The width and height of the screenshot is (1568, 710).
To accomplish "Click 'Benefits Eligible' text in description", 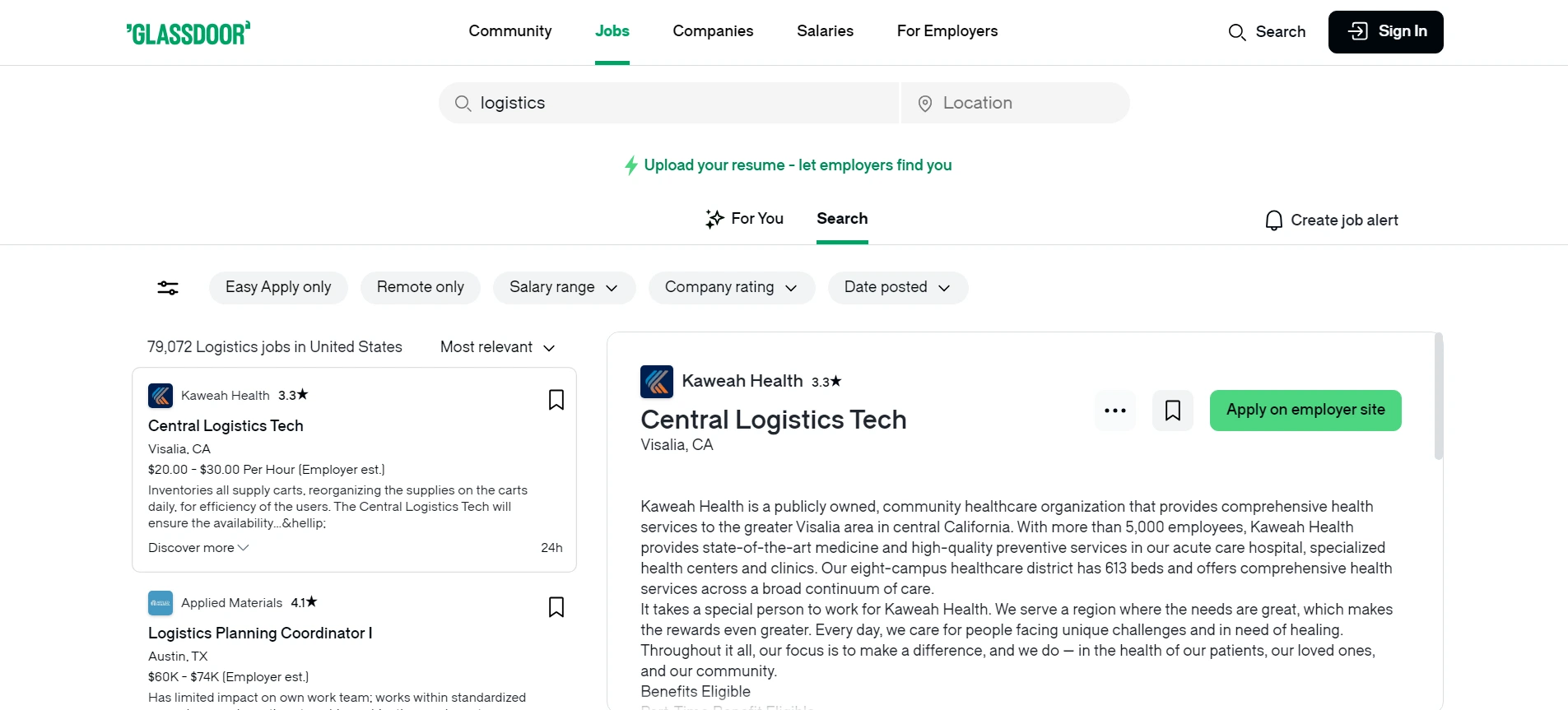I will (x=696, y=692).
